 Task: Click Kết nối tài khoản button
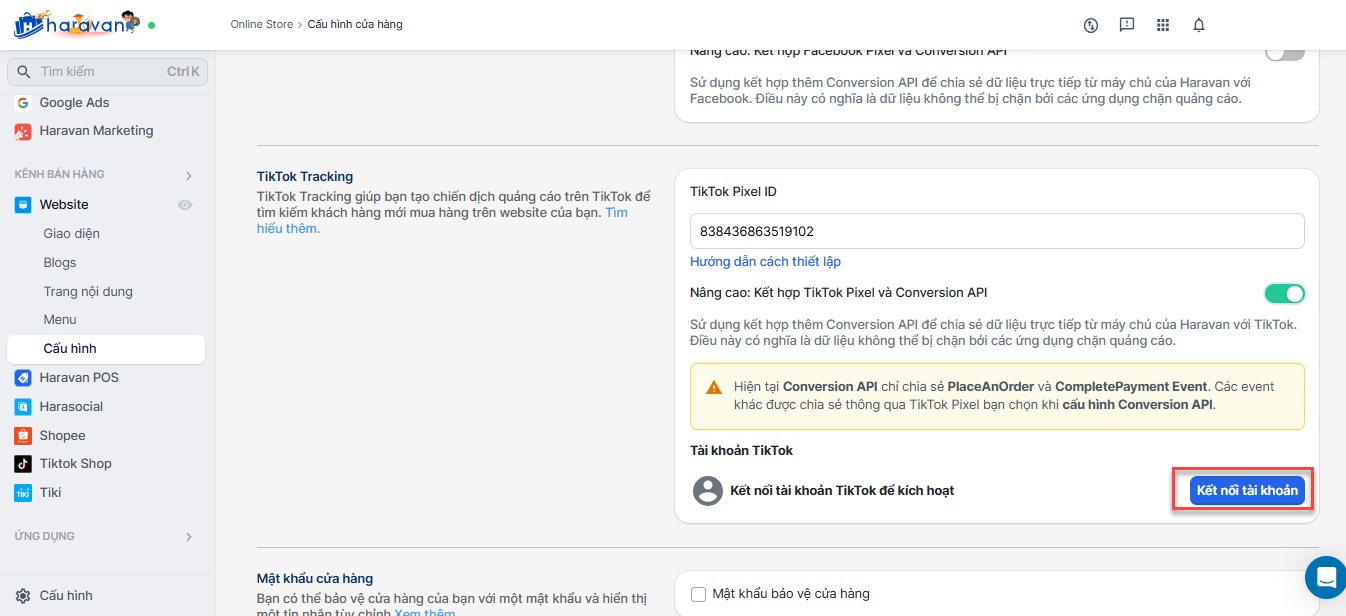click(1247, 490)
